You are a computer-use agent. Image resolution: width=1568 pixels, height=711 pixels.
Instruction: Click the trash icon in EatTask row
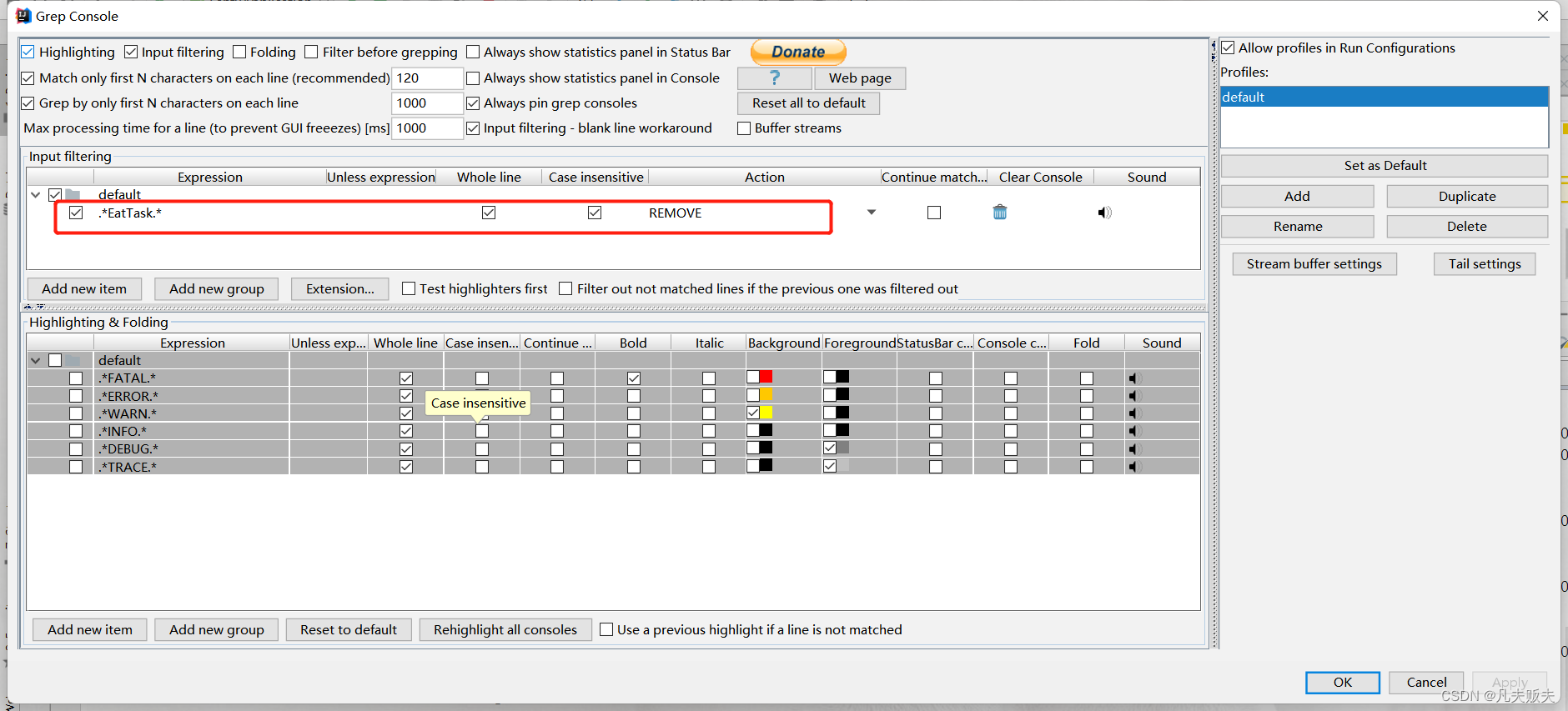pyautogui.click(x=999, y=213)
